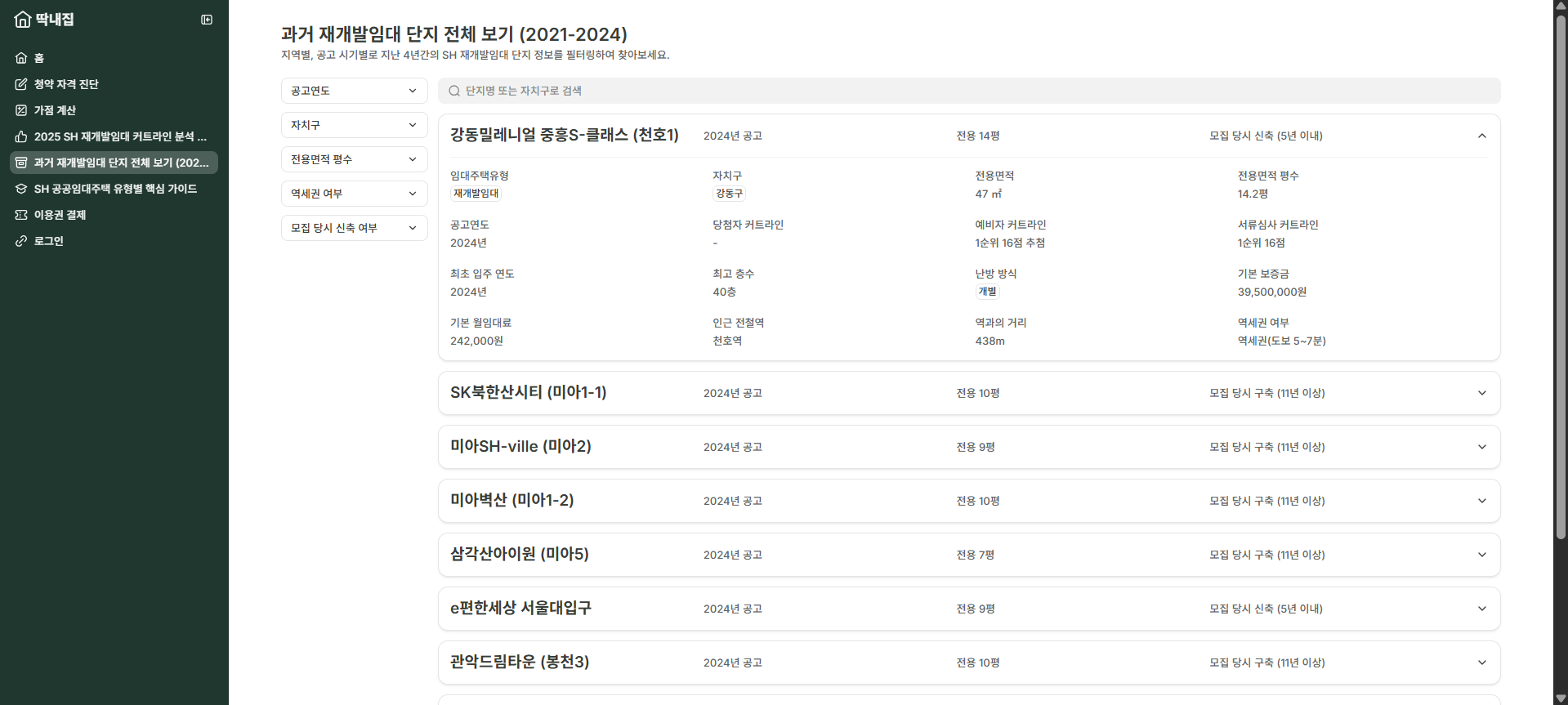The image size is (1568, 705).
Task: Click the e편한세상 서울대입구 title
Action: [520, 608]
